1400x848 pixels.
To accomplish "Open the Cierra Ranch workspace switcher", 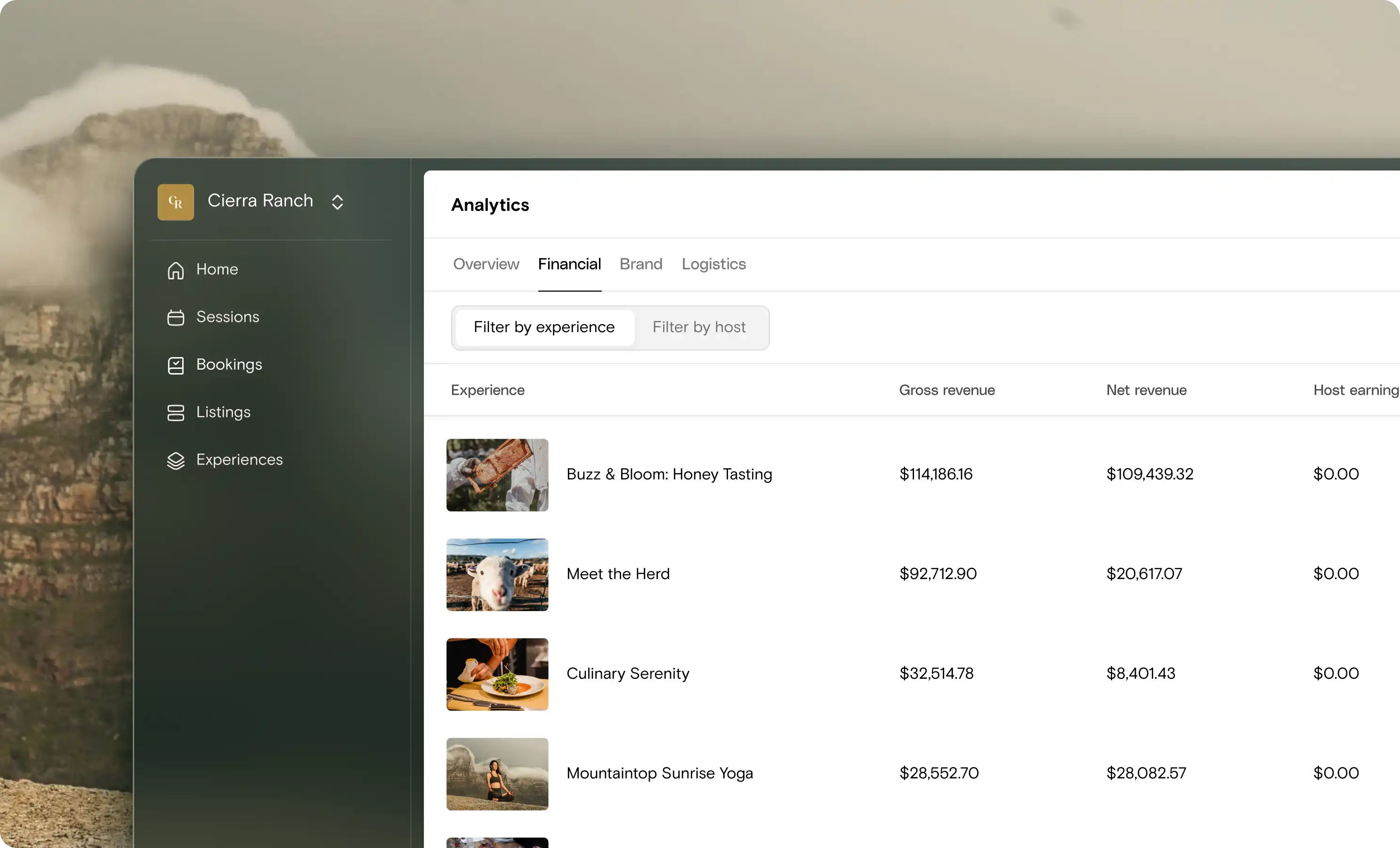I will [x=261, y=201].
